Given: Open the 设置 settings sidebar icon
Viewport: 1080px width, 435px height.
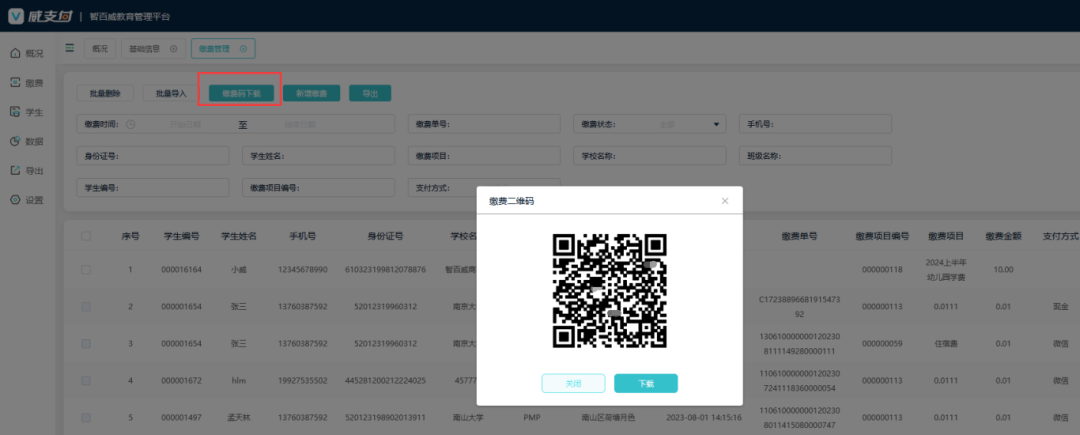Looking at the screenshot, I should pos(15,199).
